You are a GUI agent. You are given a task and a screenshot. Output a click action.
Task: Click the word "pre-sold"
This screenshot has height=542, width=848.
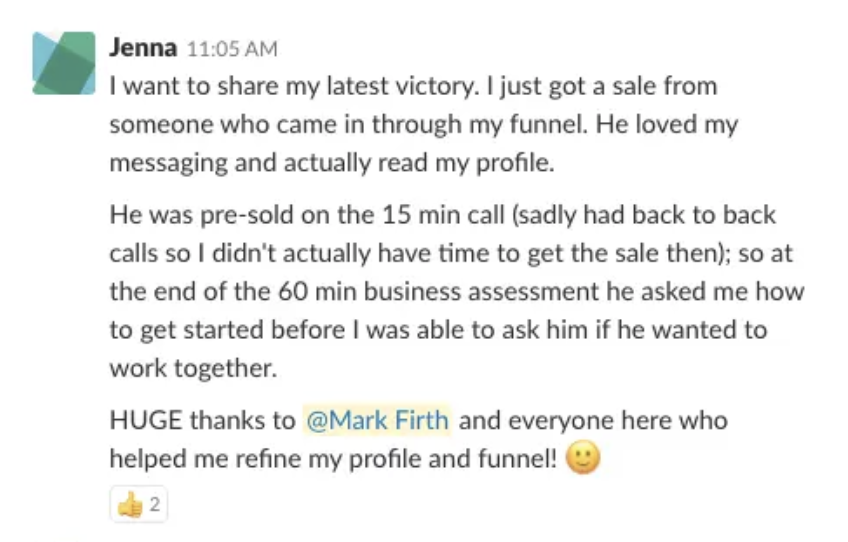point(247,216)
